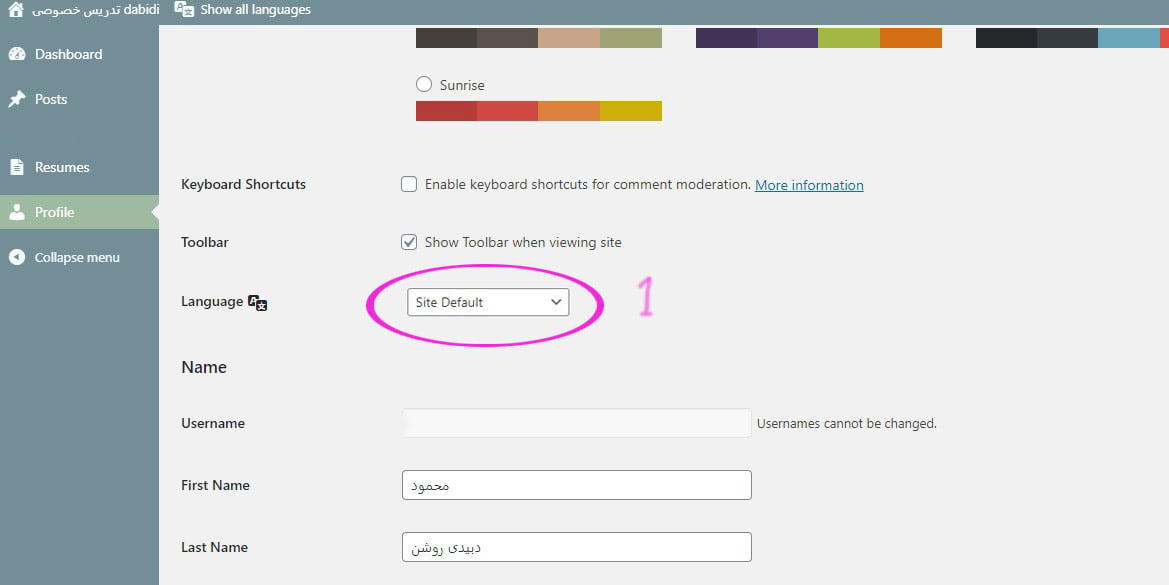Open the More information link
The width and height of the screenshot is (1169, 585).
(808, 184)
